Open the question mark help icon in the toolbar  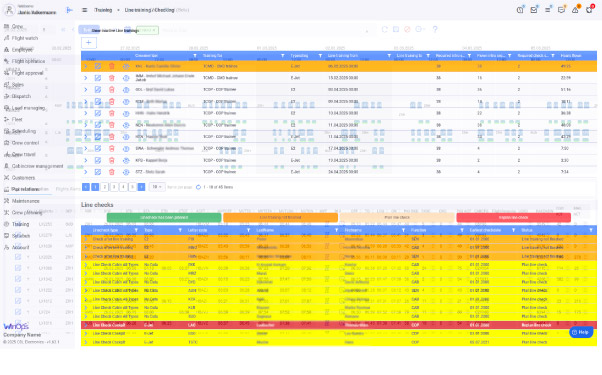(x=435, y=30)
